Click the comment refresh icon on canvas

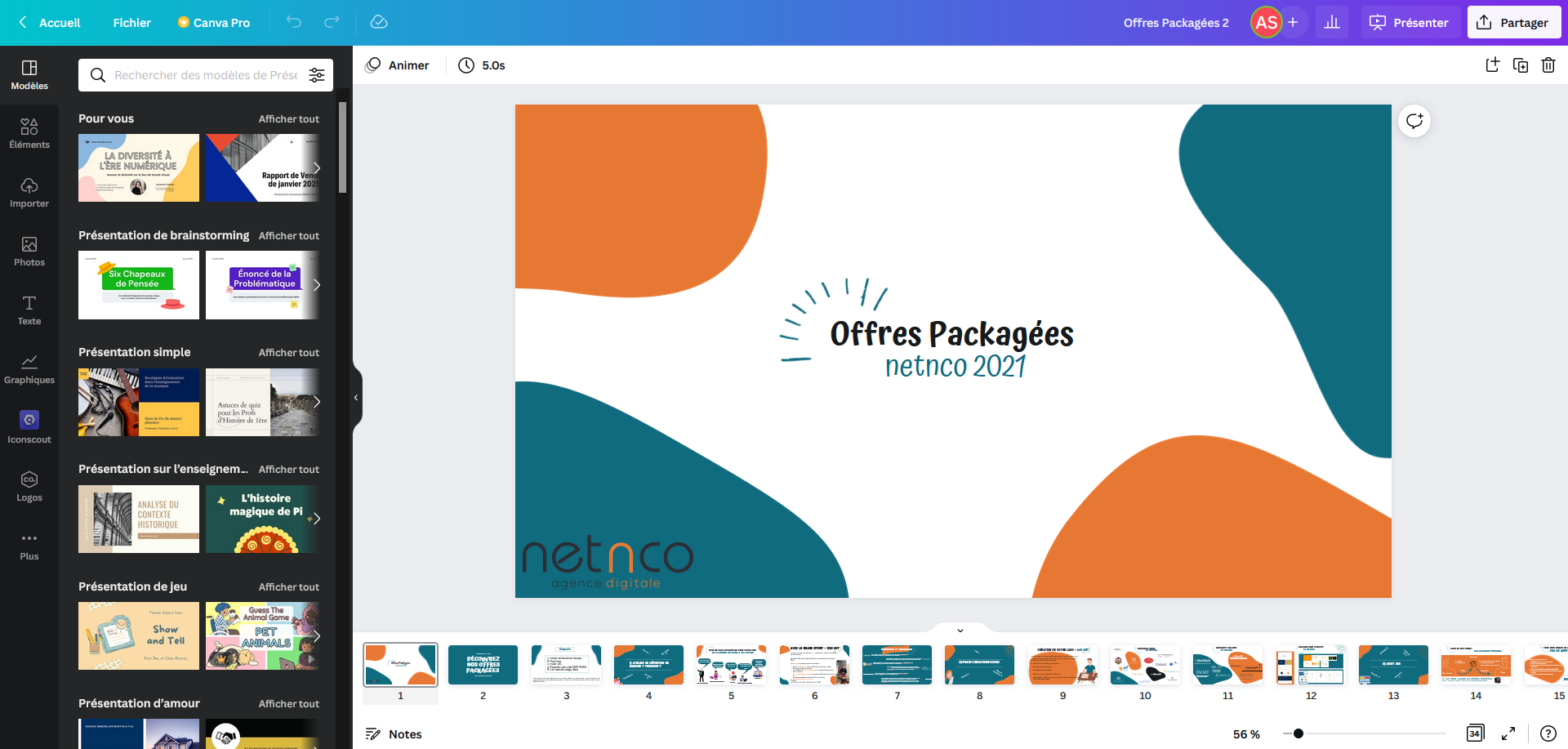point(1414,121)
